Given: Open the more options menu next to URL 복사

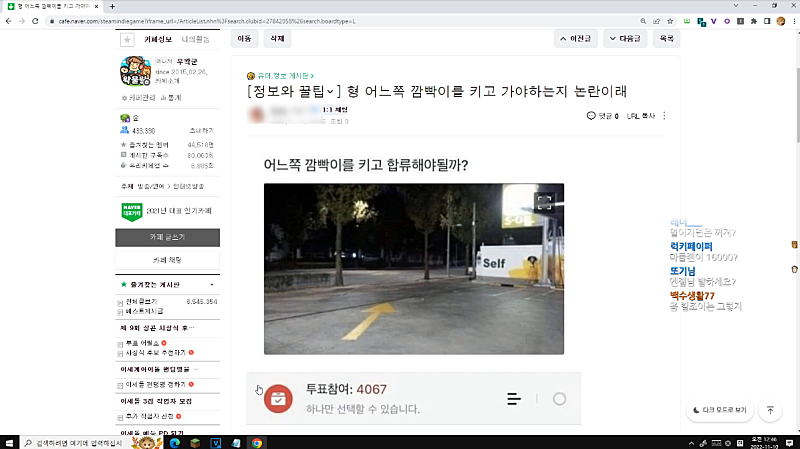Looking at the screenshot, I should (664, 116).
